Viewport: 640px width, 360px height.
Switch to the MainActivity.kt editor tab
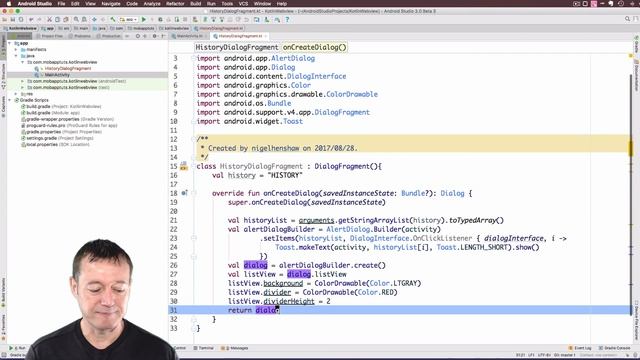pyautogui.click(x=190, y=36)
